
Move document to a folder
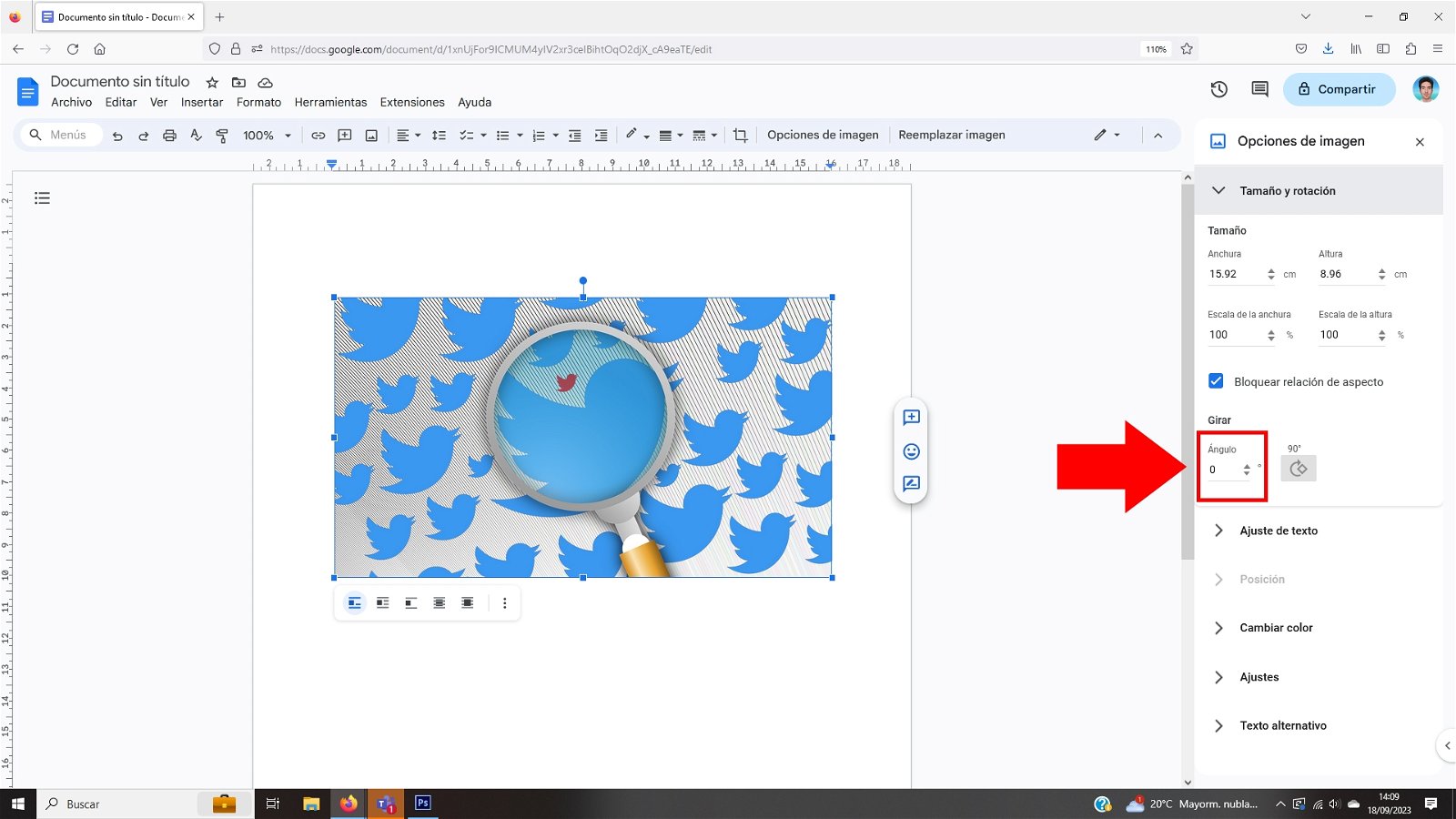(238, 83)
